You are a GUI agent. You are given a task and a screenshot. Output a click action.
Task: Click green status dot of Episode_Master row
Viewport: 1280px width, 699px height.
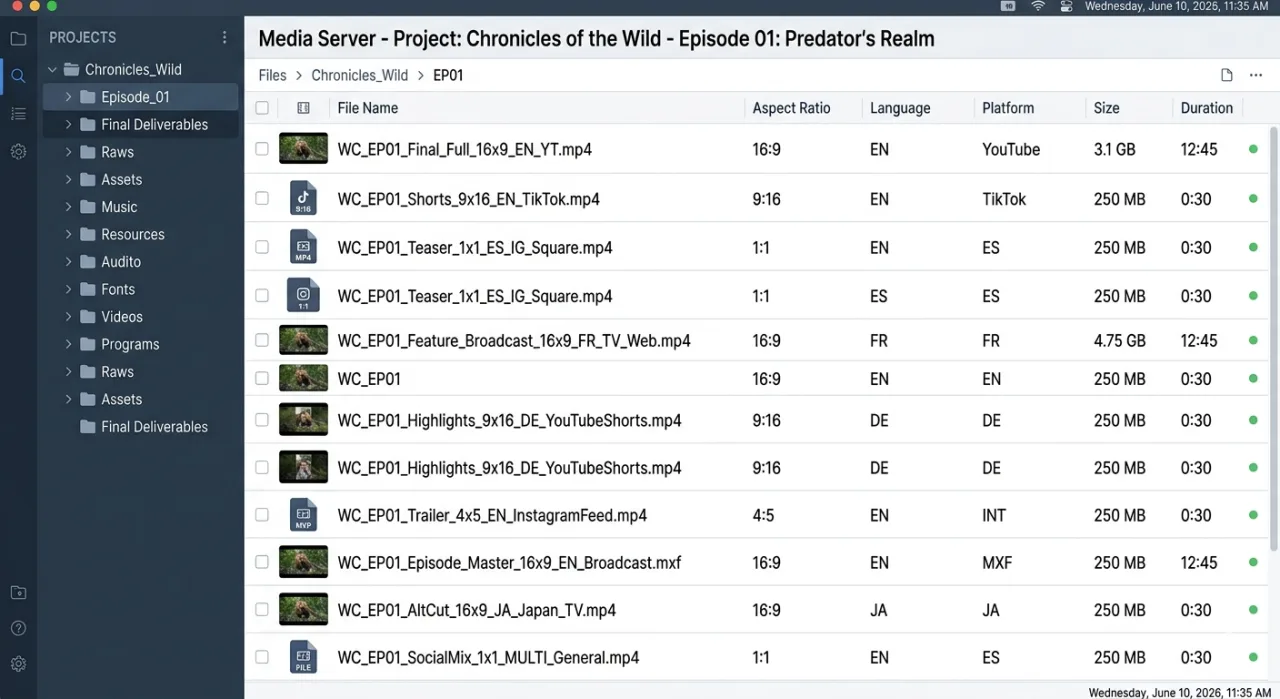1253,563
